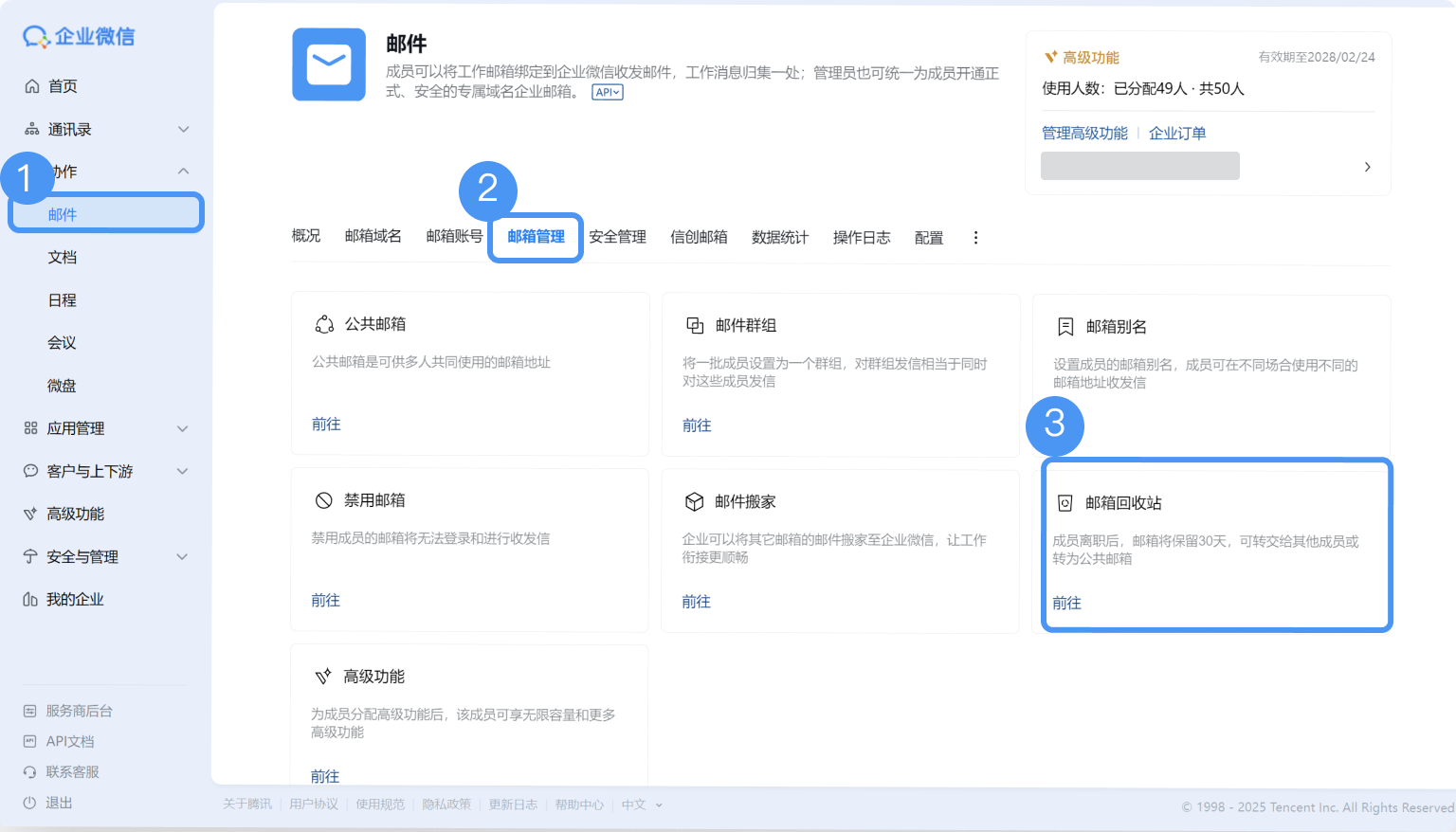Viewport: 1456px width, 832px height.
Task: Click the 安全与管理 umbrella icon
Action: (x=30, y=556)
